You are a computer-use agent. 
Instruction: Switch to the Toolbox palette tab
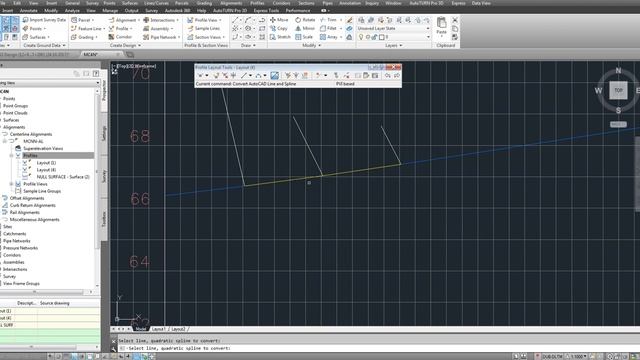click(104, 219)
